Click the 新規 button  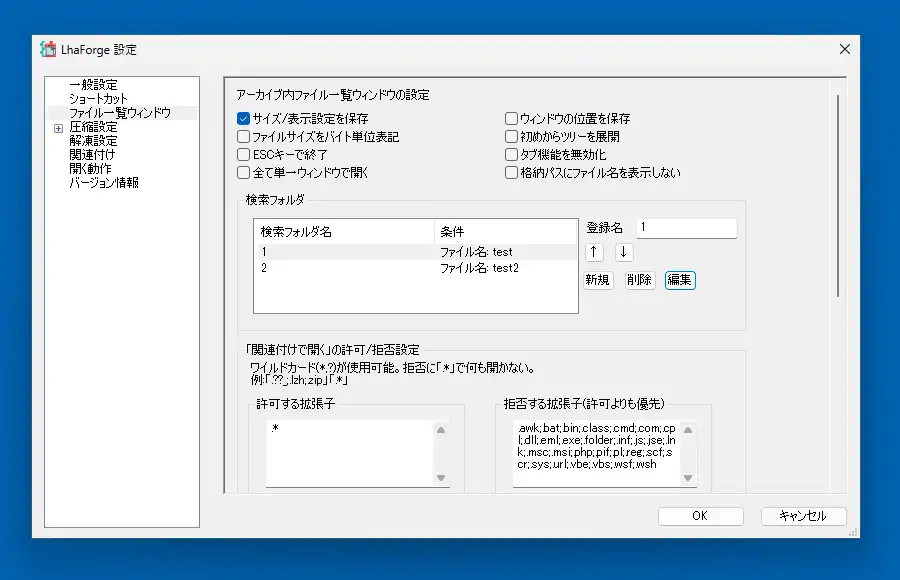(x=598, y=280)
